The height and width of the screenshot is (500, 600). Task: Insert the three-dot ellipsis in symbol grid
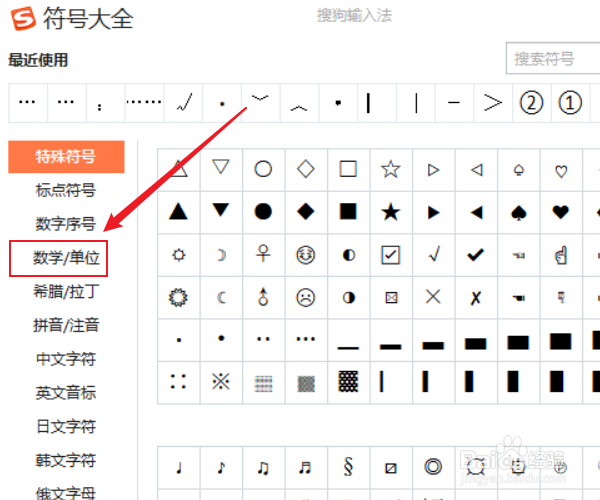pyautogui.click(x=306, y=340)
